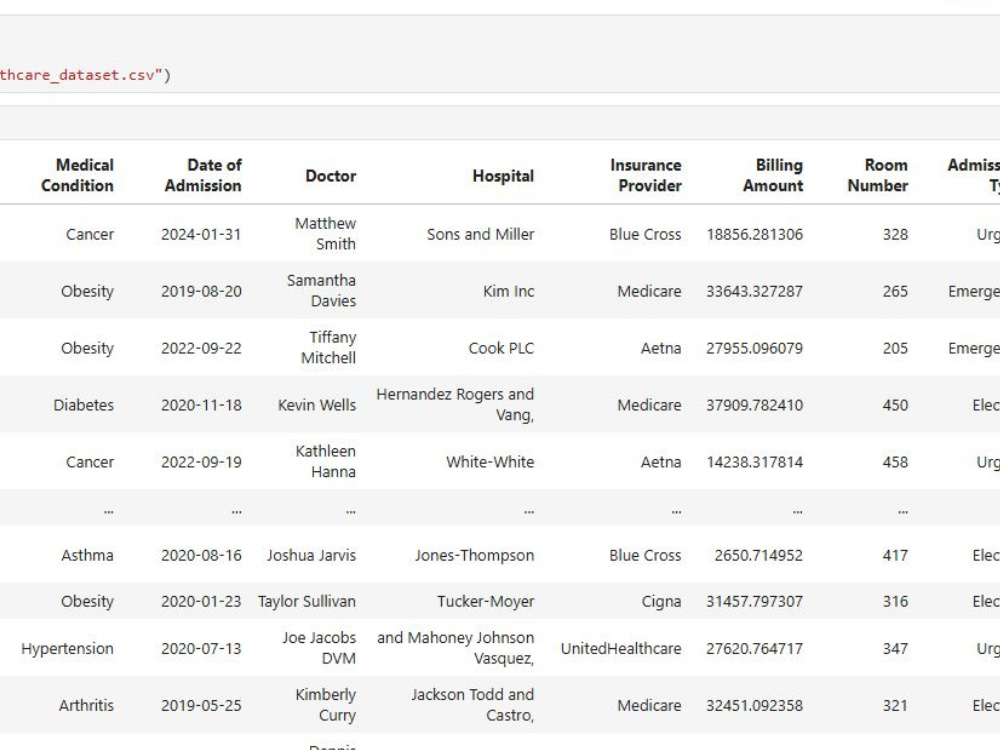Screen dimensions: 1000x750
Task: Click room number 205
Action: click(x=895, y=348)
